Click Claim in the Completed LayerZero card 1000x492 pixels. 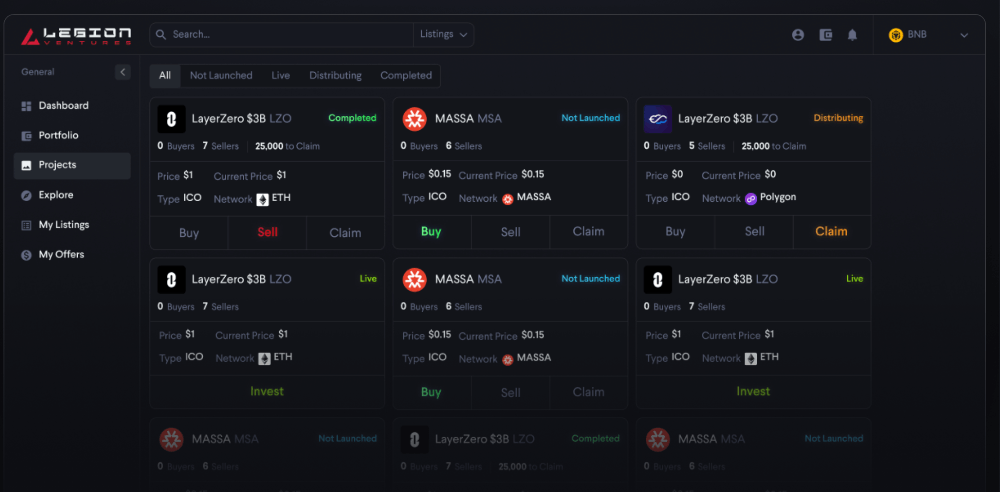click(x=345, y=233)
